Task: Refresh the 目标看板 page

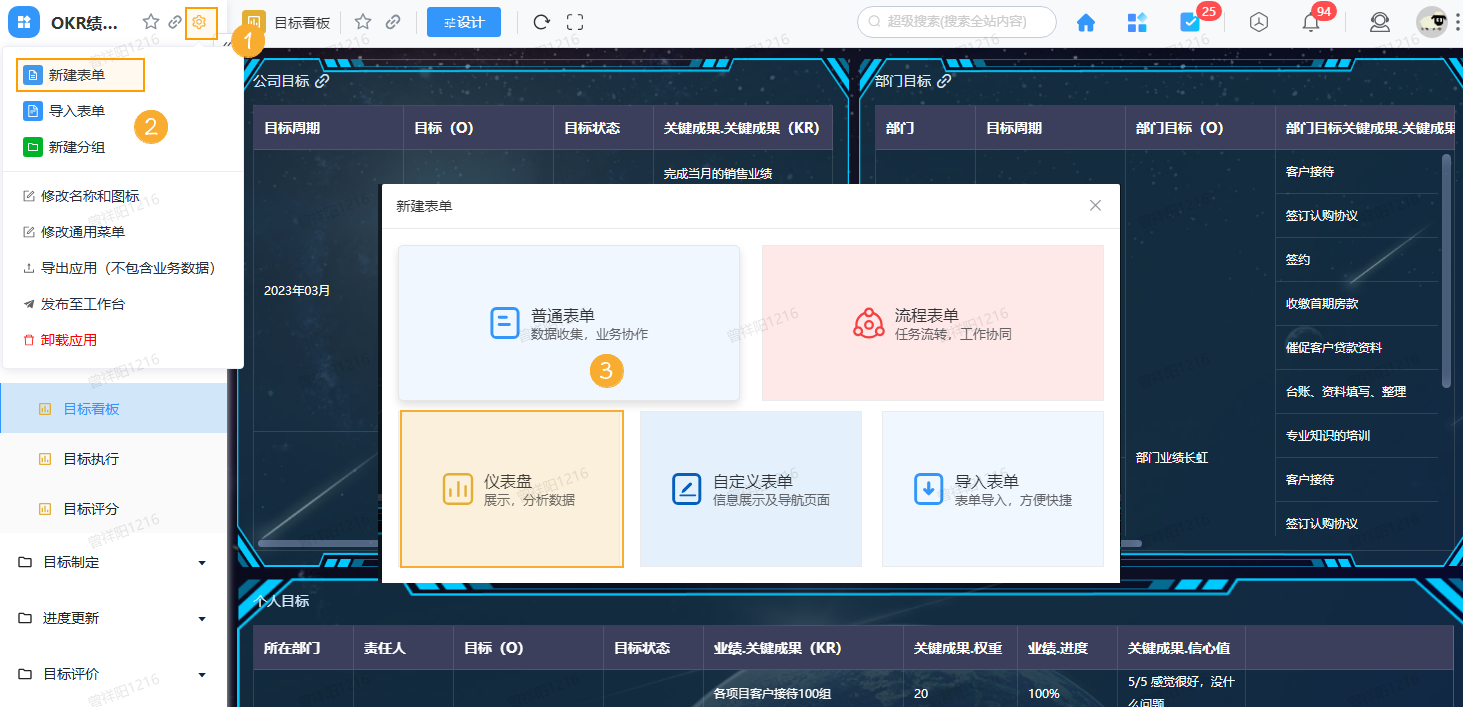Action: [541, 20]
